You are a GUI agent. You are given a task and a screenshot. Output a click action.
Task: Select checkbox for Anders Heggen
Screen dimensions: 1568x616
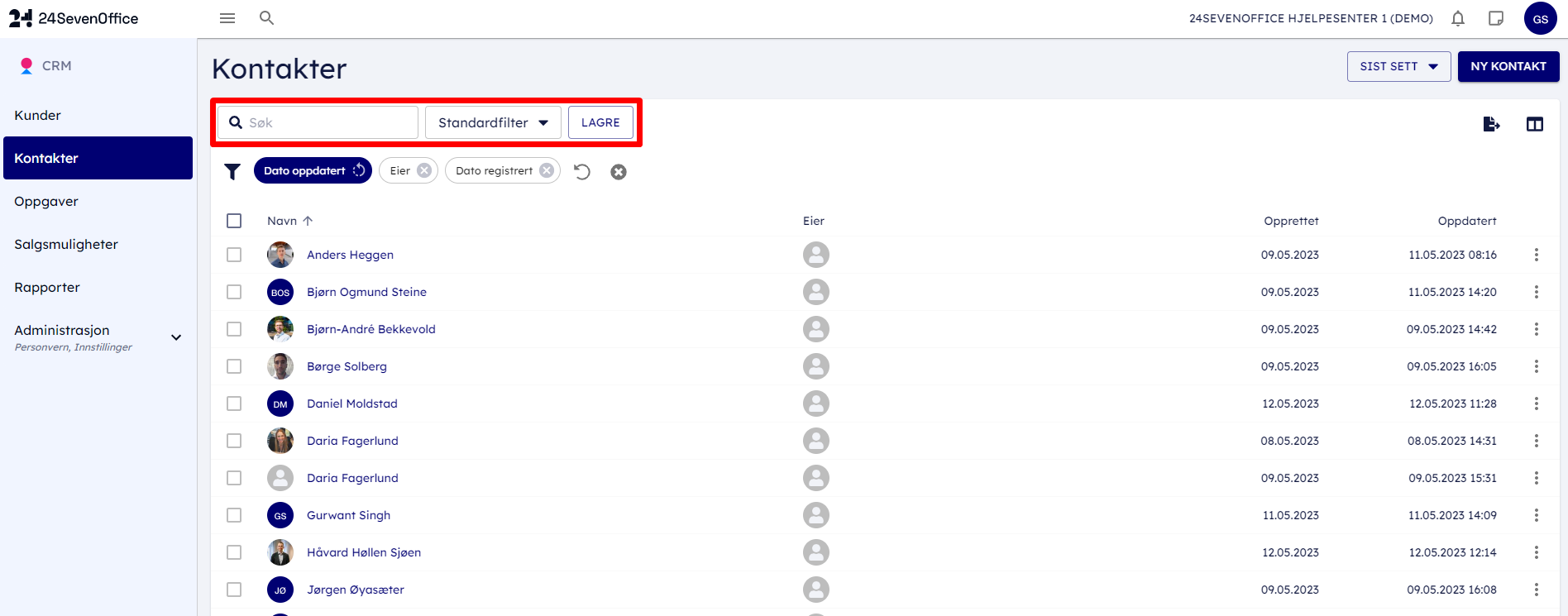[234, 255]
